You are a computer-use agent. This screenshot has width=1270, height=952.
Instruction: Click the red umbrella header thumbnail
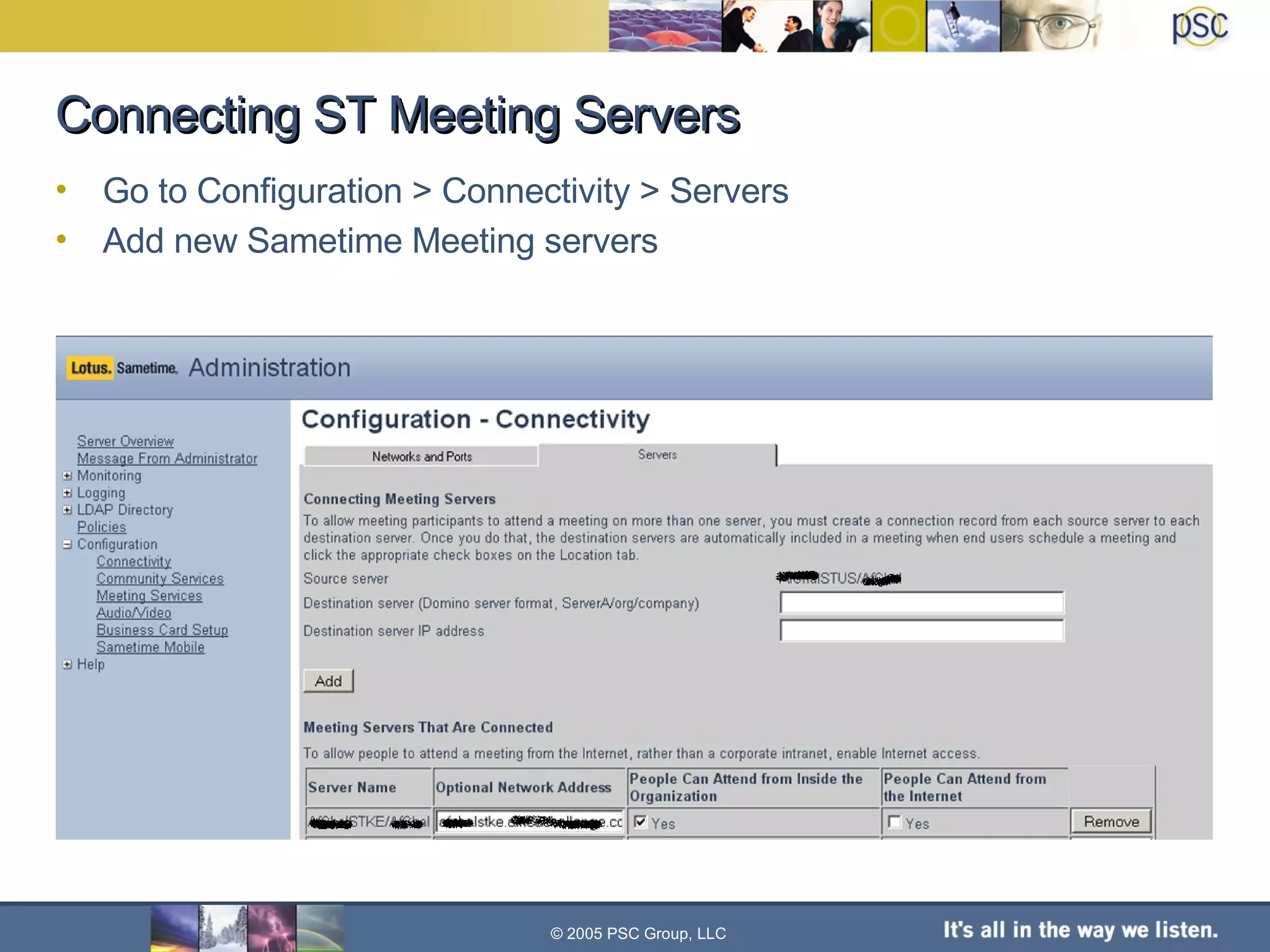tap(665, 26)
